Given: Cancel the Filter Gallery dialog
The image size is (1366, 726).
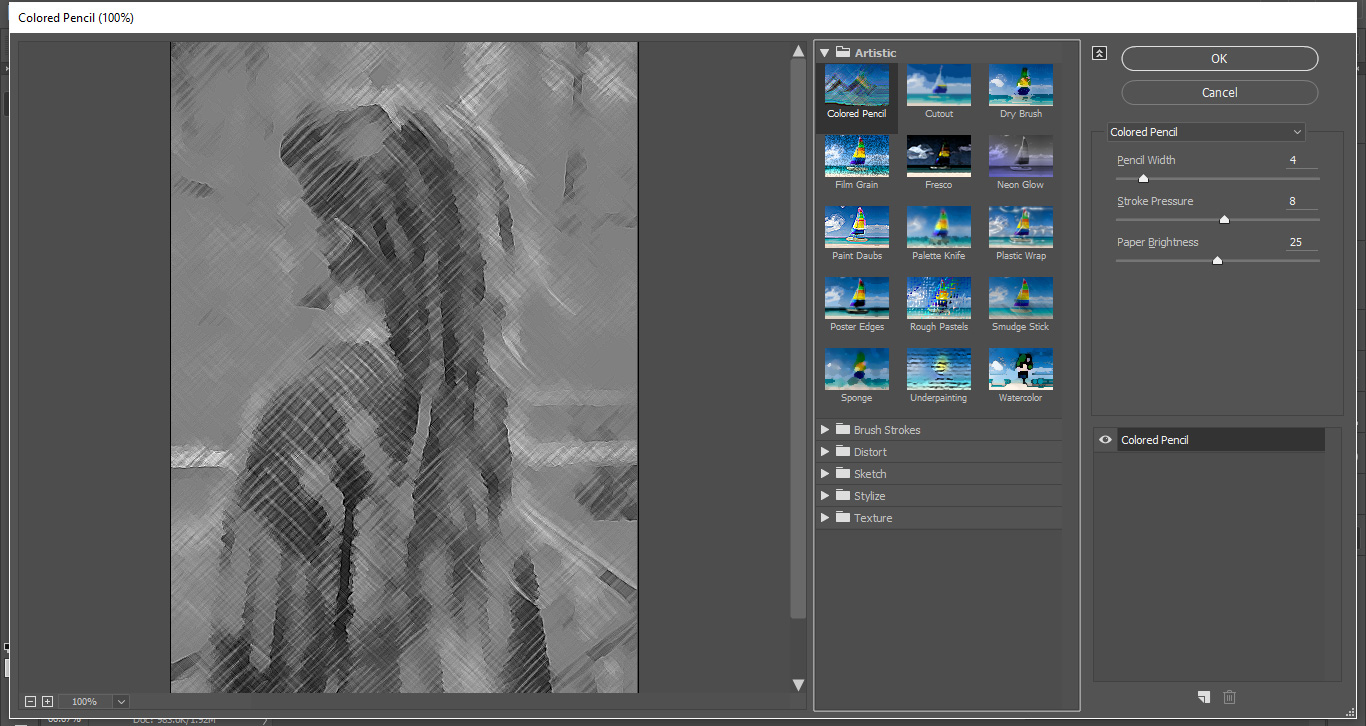Looking at the screenshot, I should 1218,92.
